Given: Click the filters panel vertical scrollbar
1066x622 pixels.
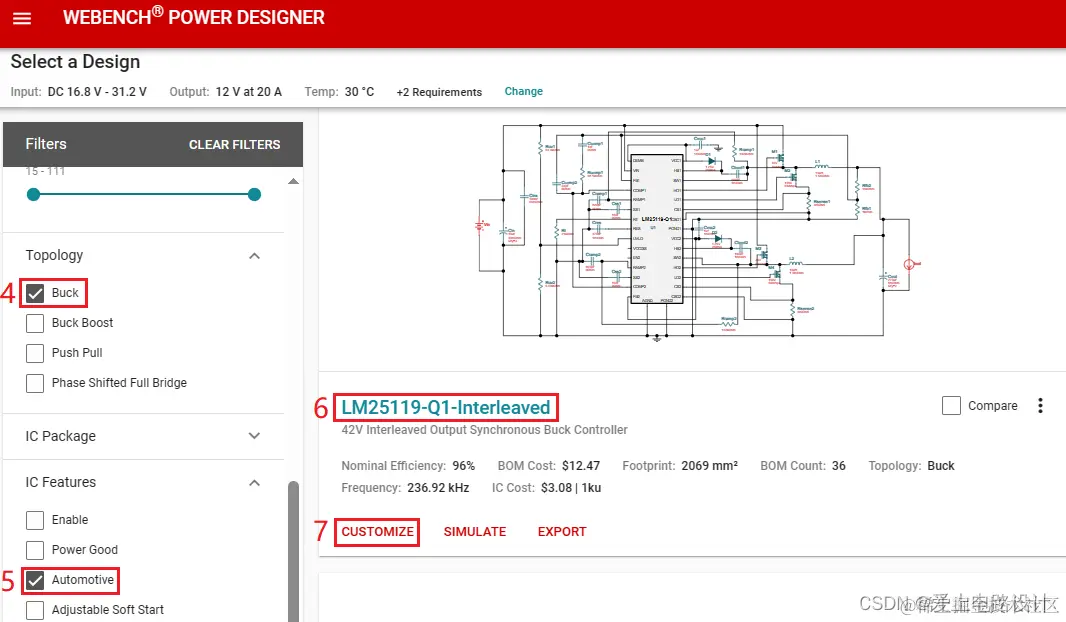Looking at the screenshot, I should 293,551.
